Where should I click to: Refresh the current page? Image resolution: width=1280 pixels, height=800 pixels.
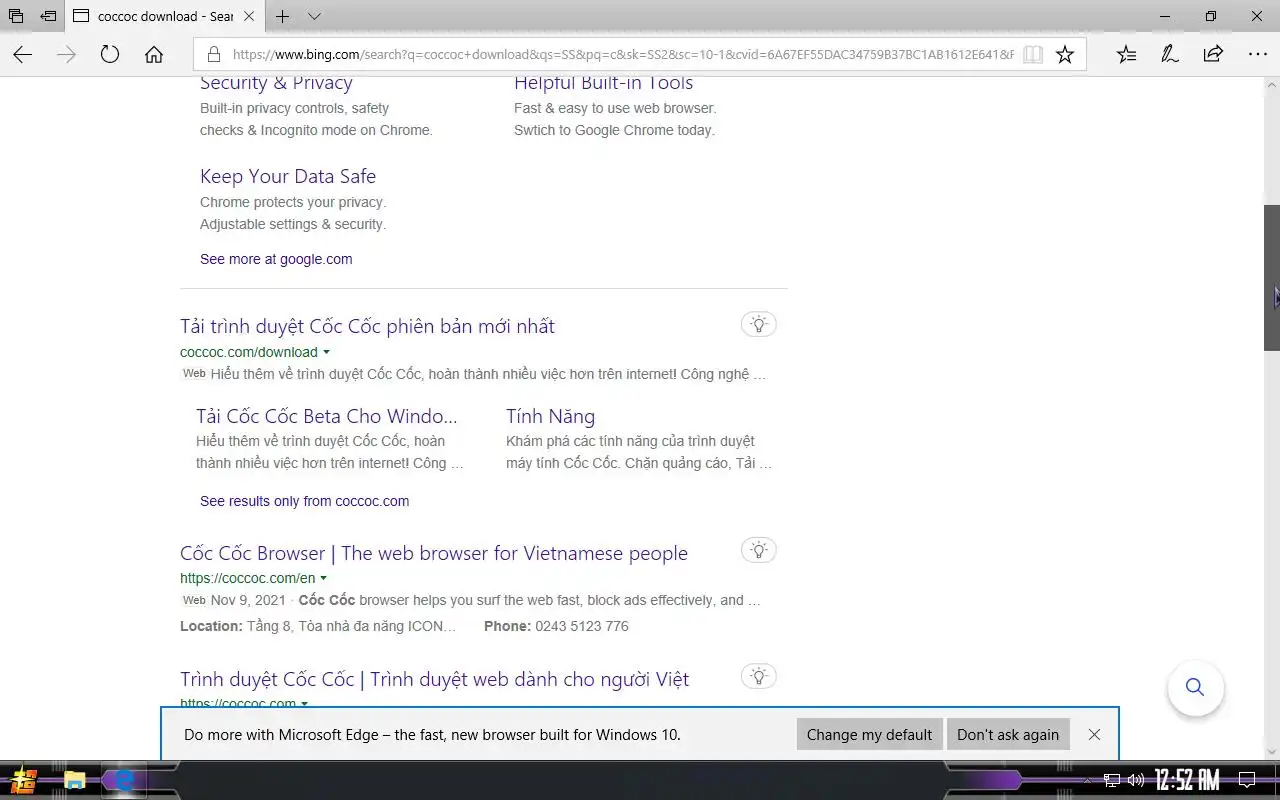coord(110,55)
